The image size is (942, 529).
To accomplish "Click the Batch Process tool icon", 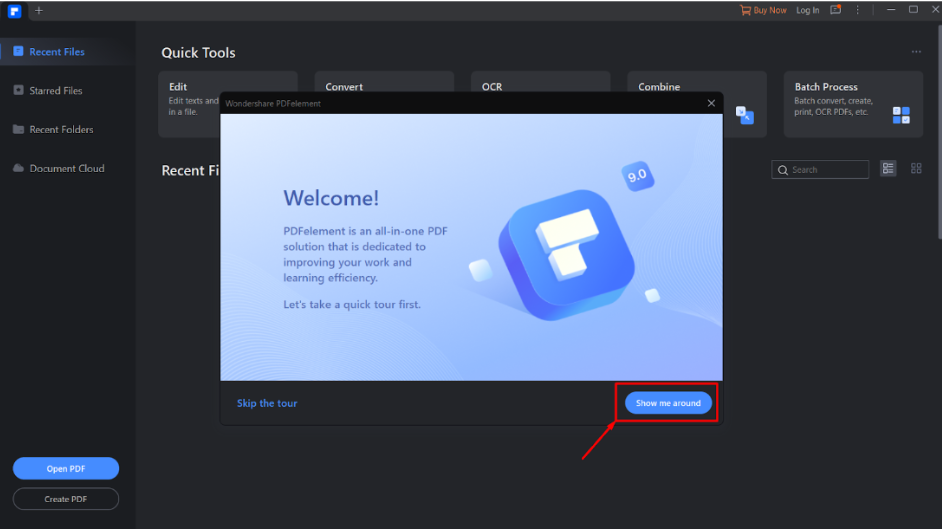I will (901, 115).
